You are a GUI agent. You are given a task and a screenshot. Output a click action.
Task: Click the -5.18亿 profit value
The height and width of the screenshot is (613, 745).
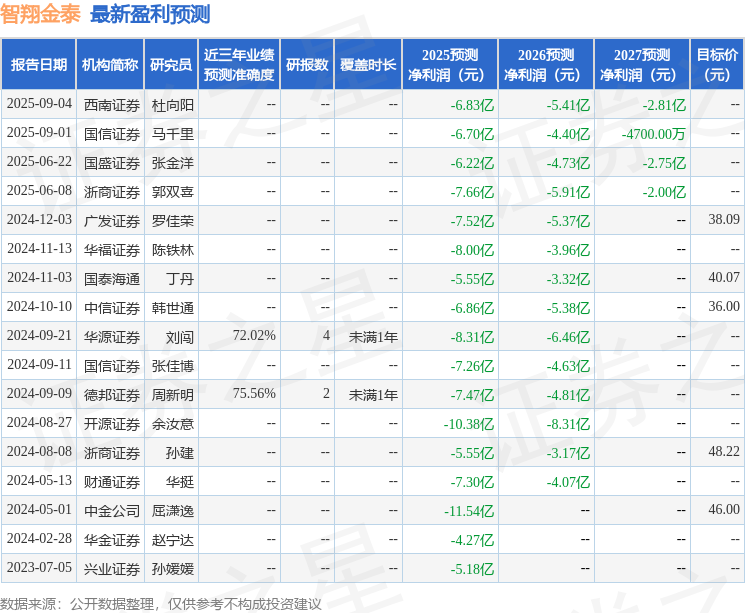coord(472,569)
